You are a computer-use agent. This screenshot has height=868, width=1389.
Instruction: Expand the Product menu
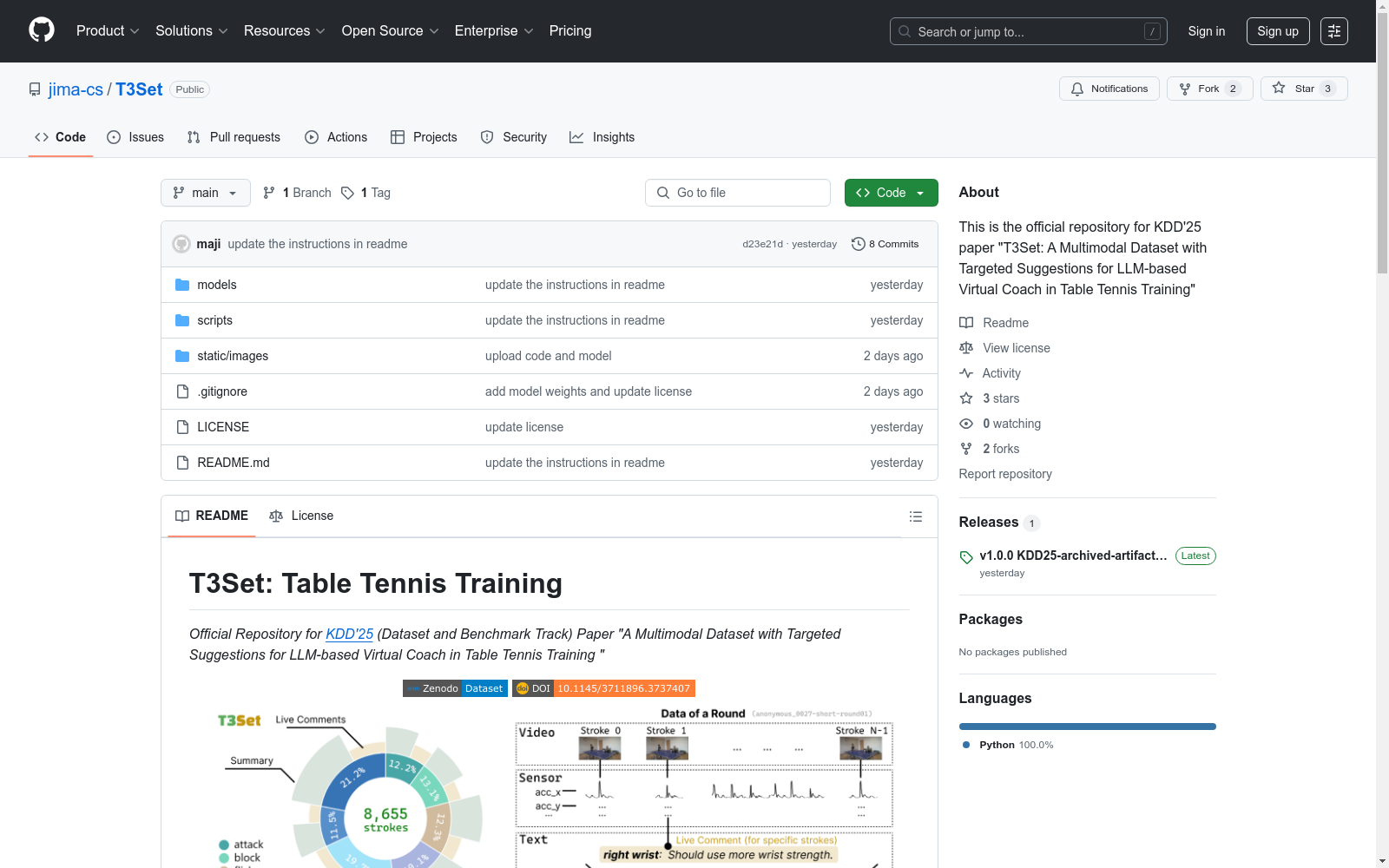click(108, 31)
